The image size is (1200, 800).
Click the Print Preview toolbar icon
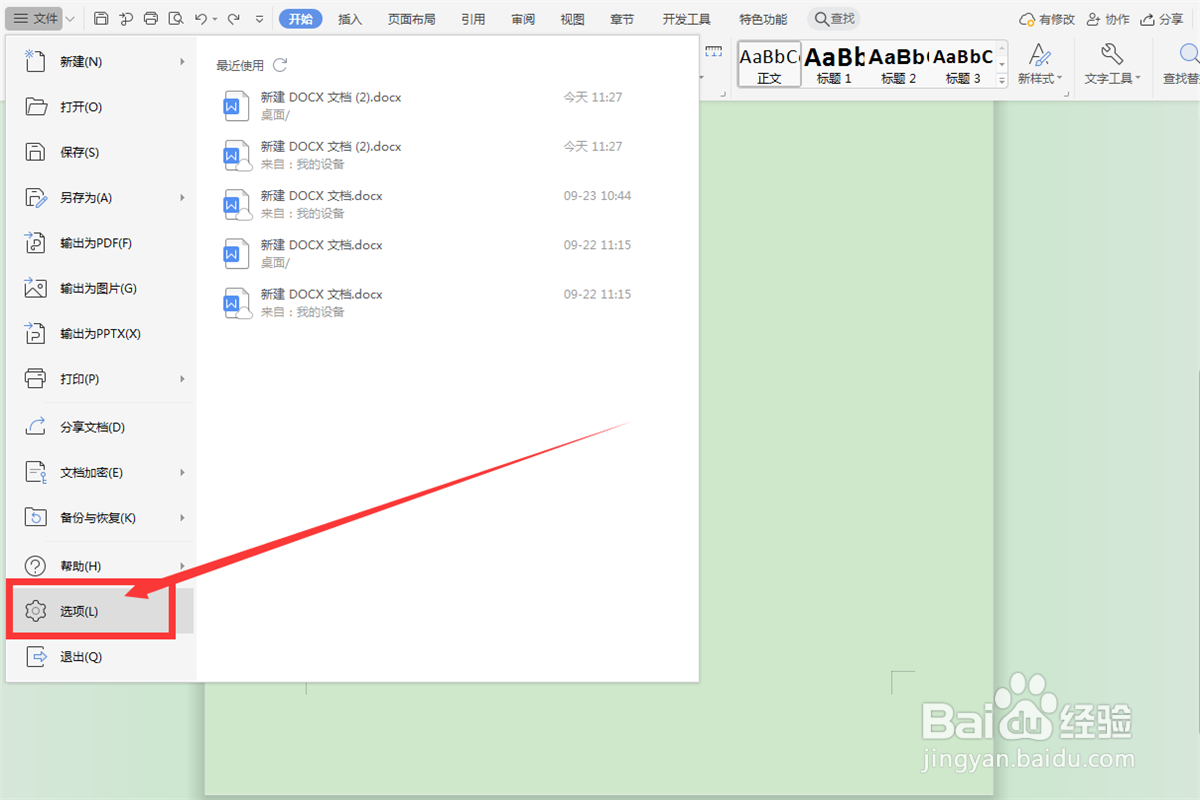click(176, 18)
